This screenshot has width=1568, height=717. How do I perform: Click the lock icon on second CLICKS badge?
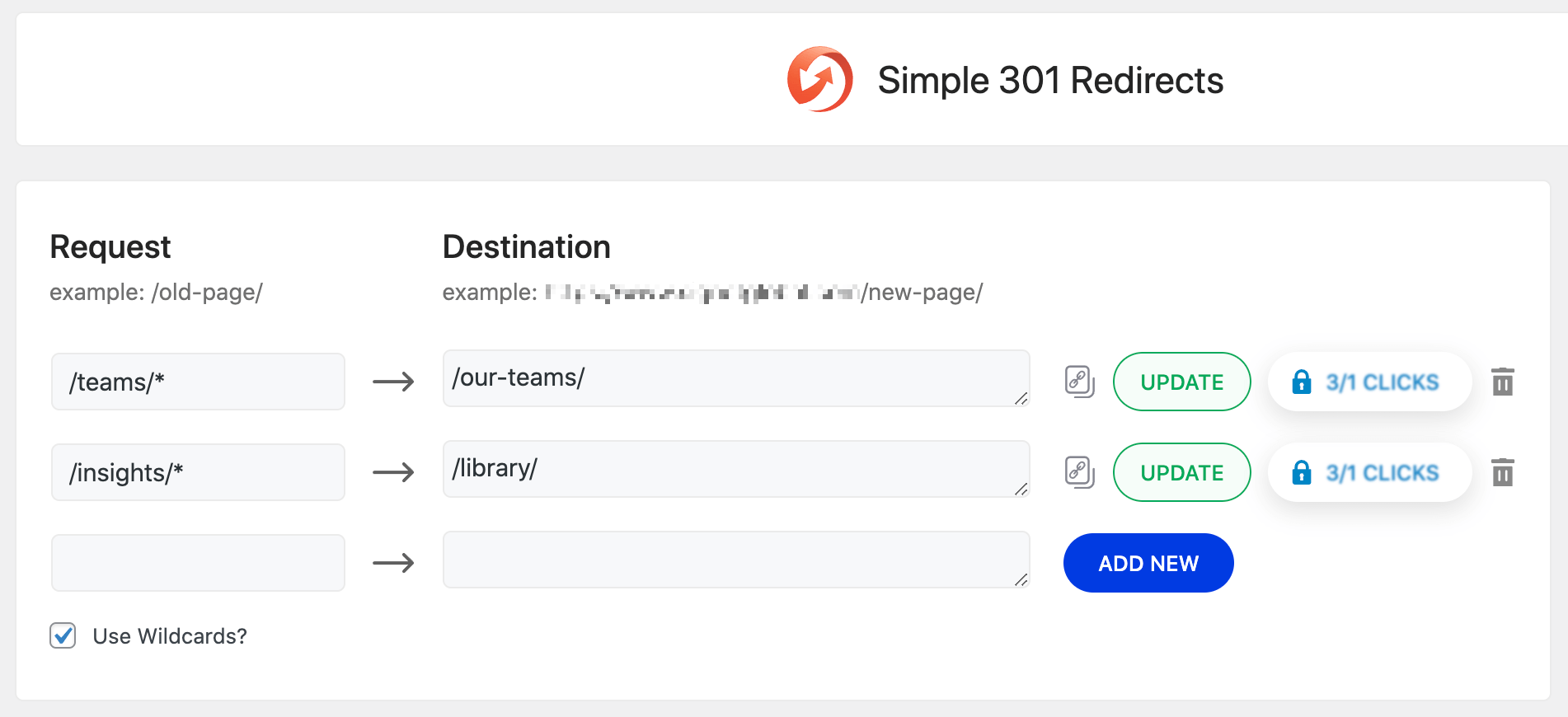[1303, 472]
